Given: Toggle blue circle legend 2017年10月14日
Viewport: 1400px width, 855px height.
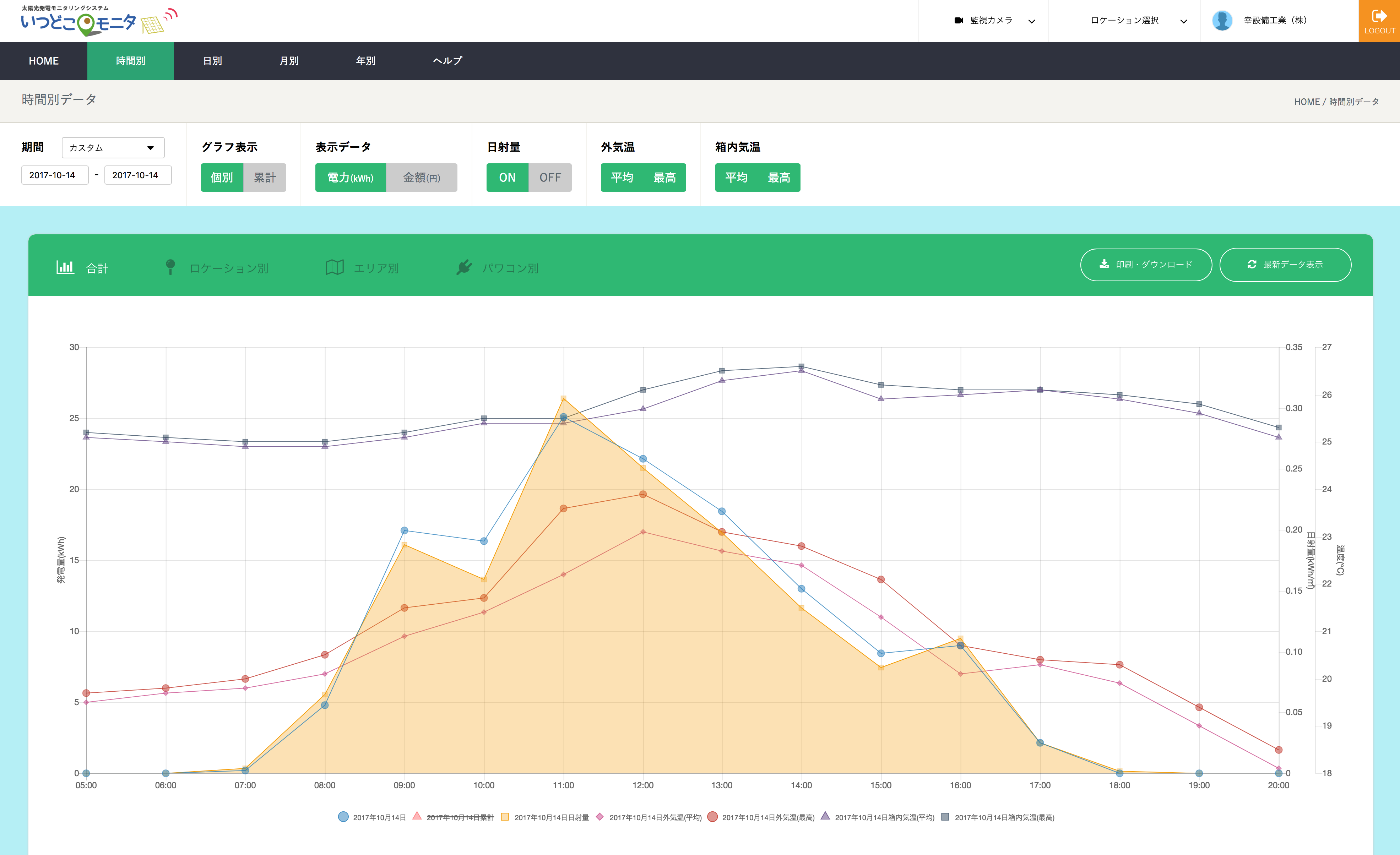Looking at the screenshot, I should tap(371, 817).
